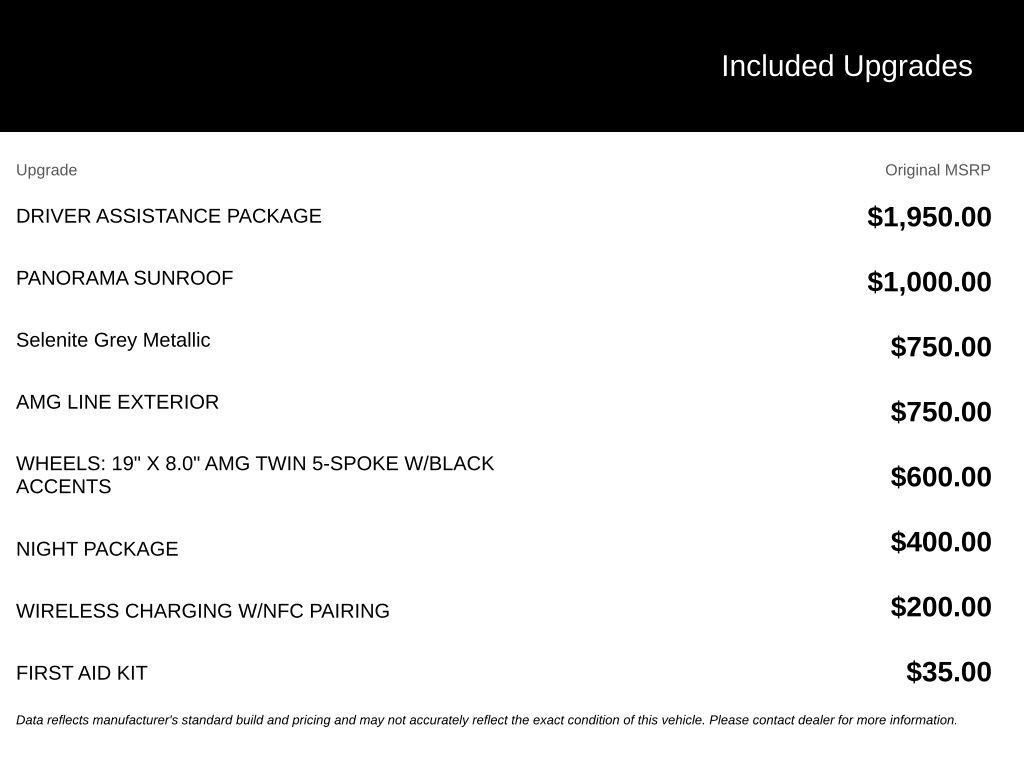This screenshot has width=1024, height=768.
Task: Select the Selenite Grey Metallic paint entry
Action: click(113, 340)
